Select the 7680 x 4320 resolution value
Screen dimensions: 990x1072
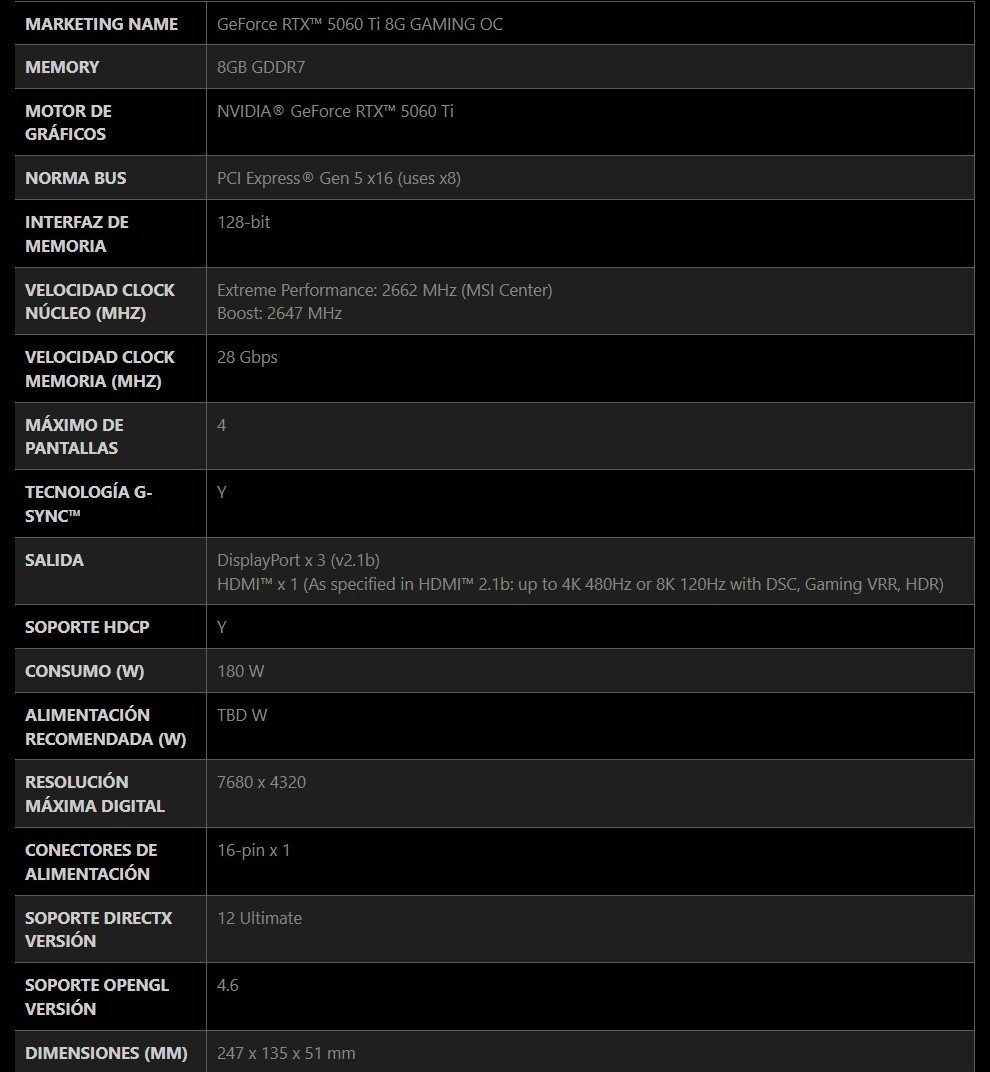261,782
